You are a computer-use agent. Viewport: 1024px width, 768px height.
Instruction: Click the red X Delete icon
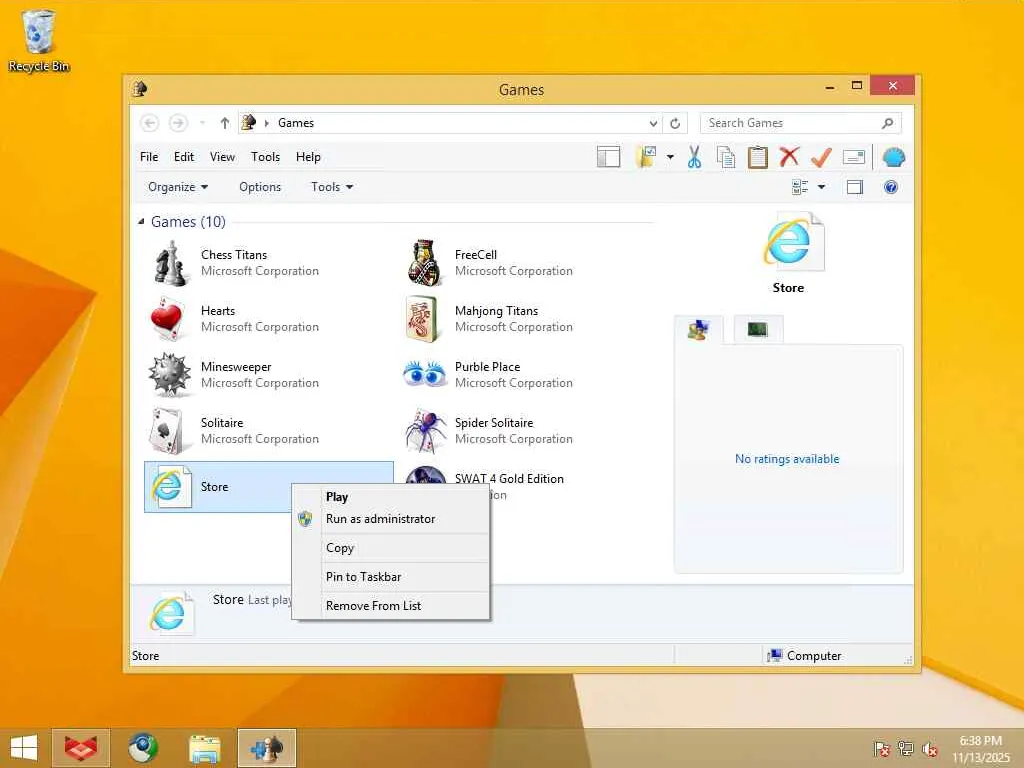pos(789,157)
